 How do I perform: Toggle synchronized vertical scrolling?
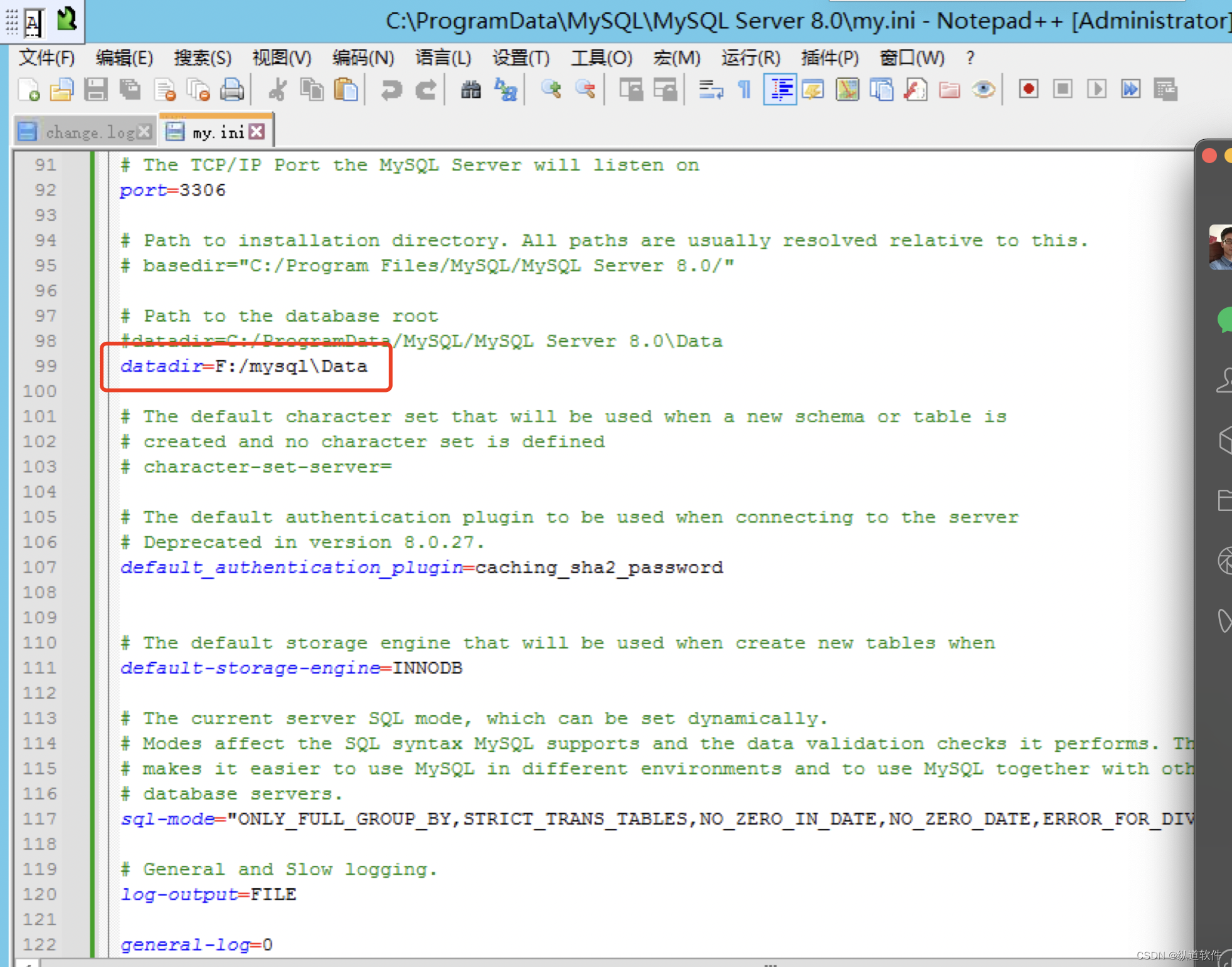coord(632,89)
